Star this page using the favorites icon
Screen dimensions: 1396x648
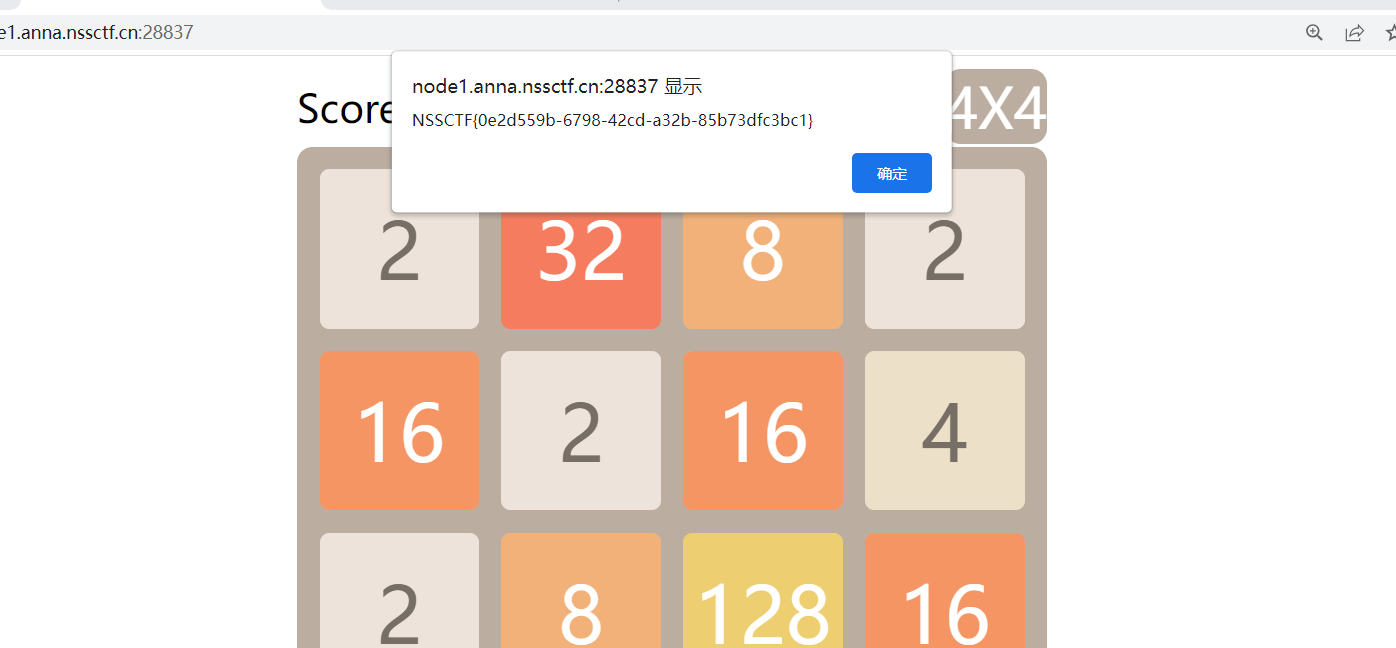pyautogui.click(x=1390, y=32)
